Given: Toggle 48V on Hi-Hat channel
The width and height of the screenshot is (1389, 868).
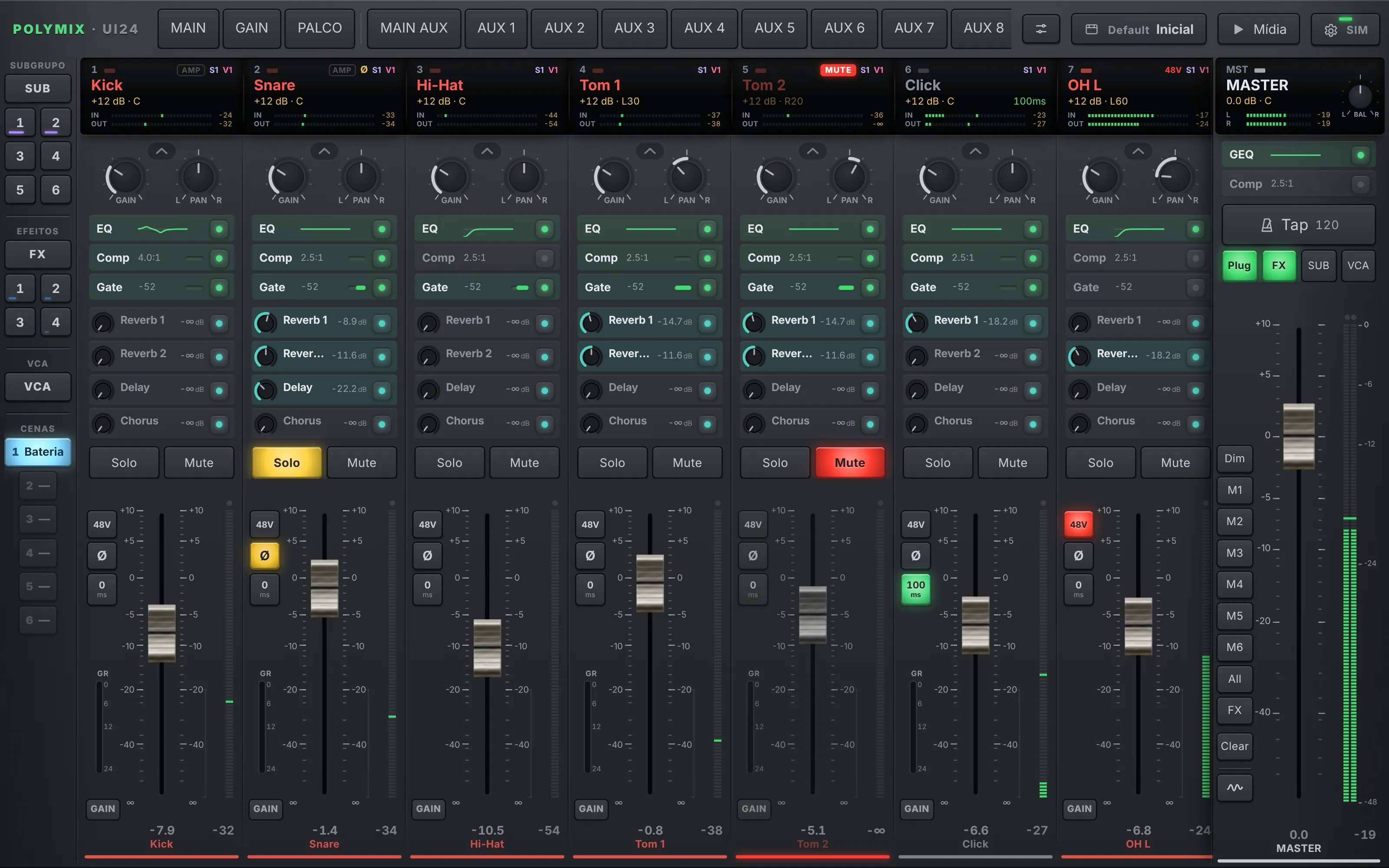Looking at the screenshot, I should (428, 524).
